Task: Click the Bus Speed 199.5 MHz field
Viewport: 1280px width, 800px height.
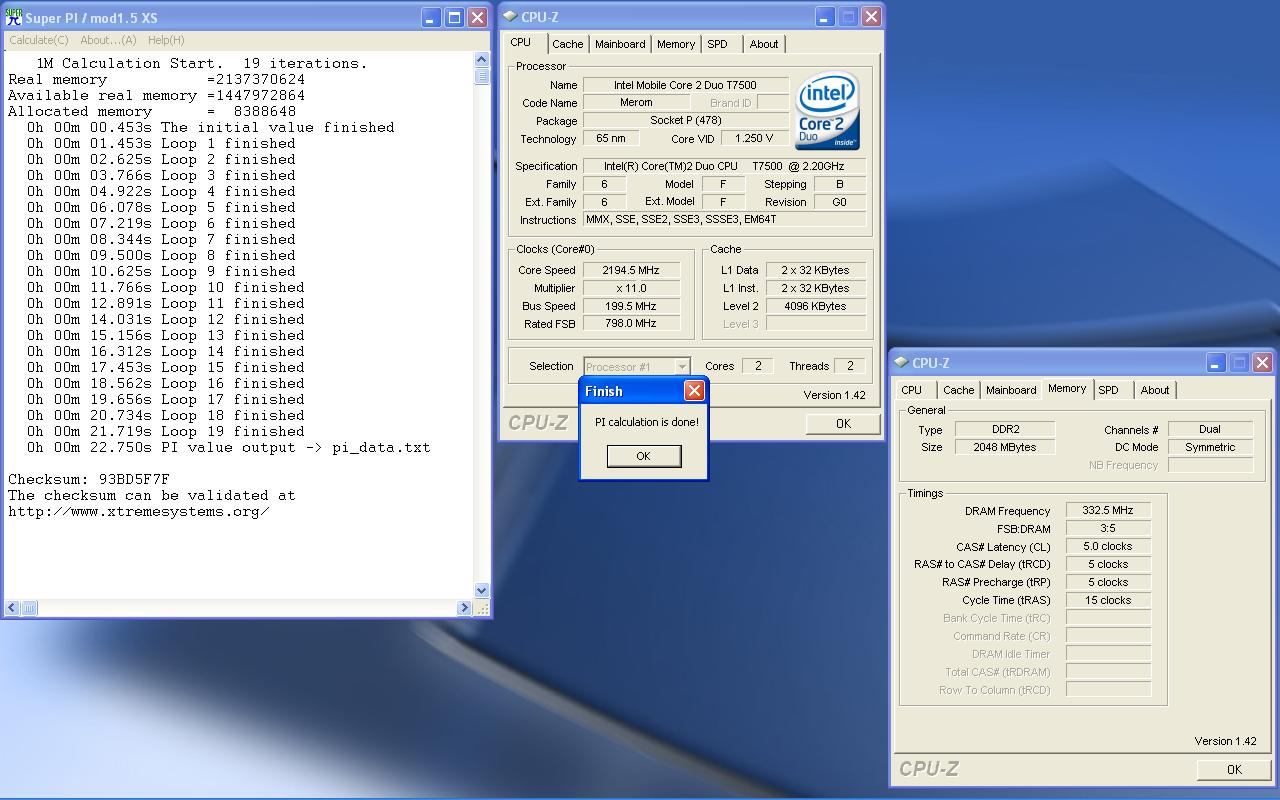Action: tap(631, 306)
